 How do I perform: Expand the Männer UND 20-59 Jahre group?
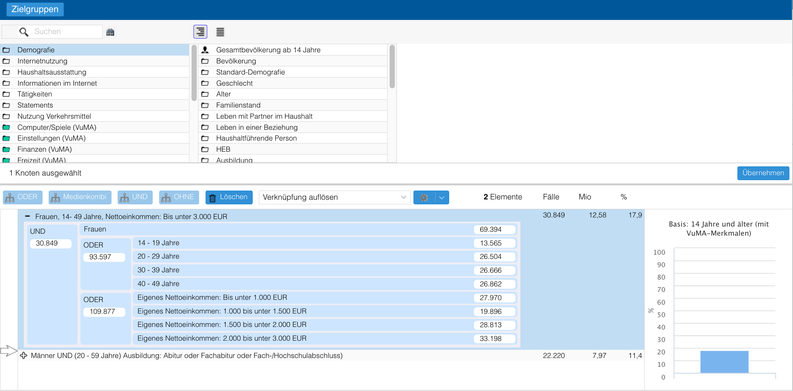click(23, 356)
